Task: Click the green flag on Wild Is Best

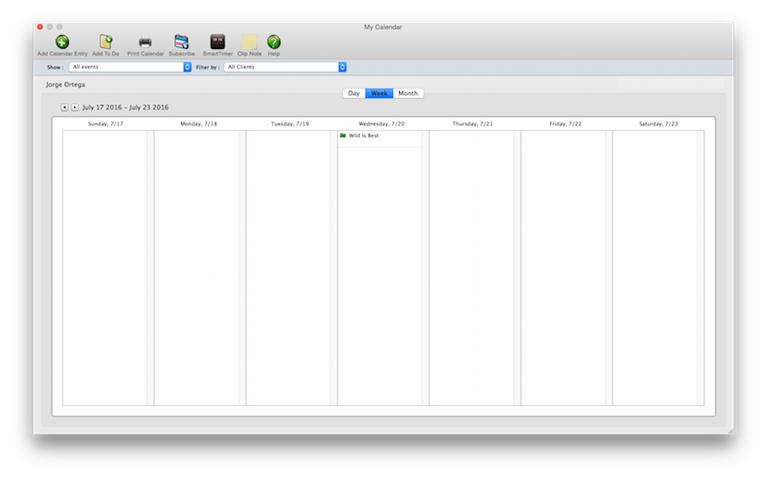Action: (x=343, y=135)
